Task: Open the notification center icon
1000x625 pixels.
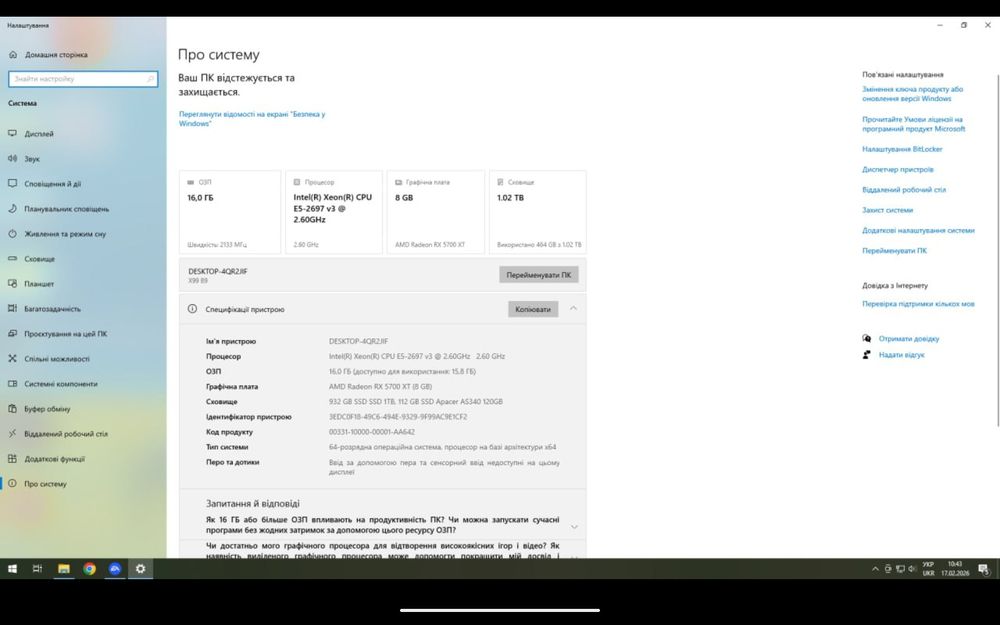Action: tap(983, 569)
